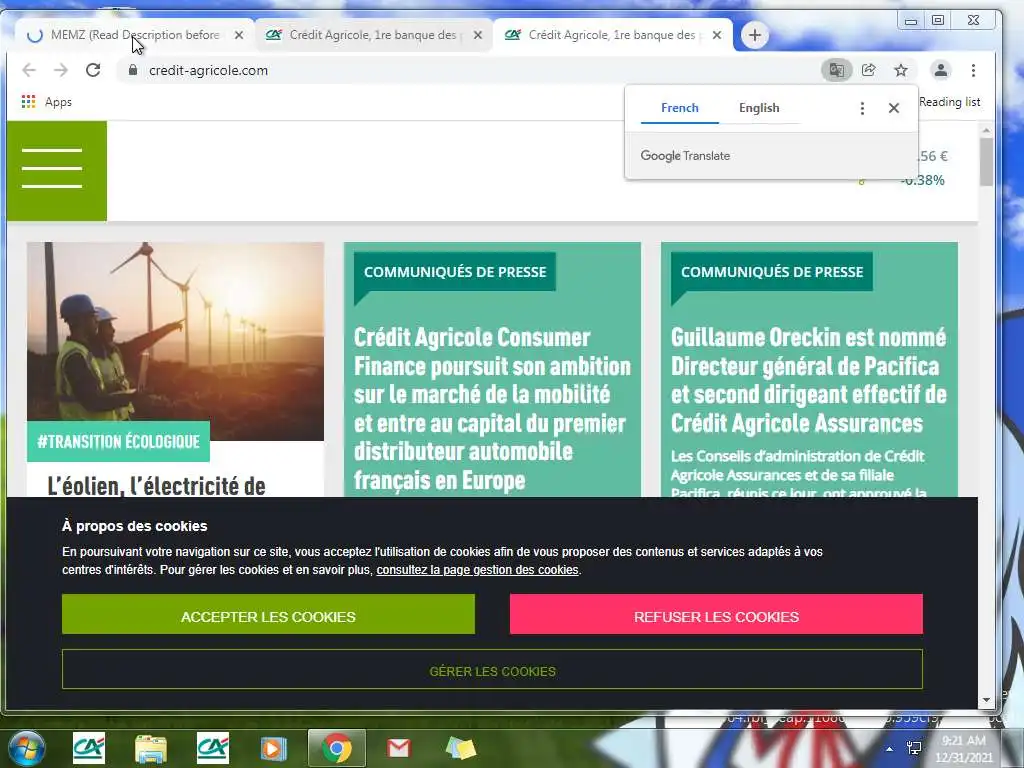This screenshot has width=1024, height=768.
Task: Click the -0.38% stock variation text
Action: point(923,180)
